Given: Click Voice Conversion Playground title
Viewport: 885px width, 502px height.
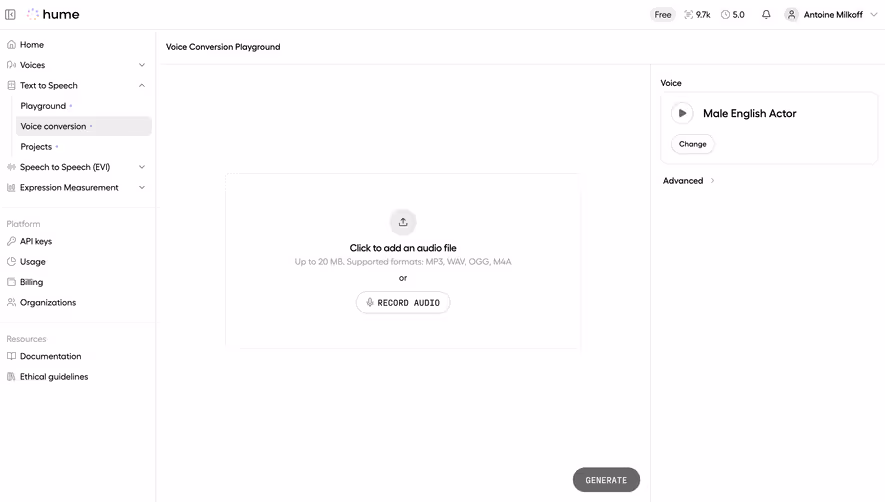Looking at the screenshot, I should click(223, 47).
